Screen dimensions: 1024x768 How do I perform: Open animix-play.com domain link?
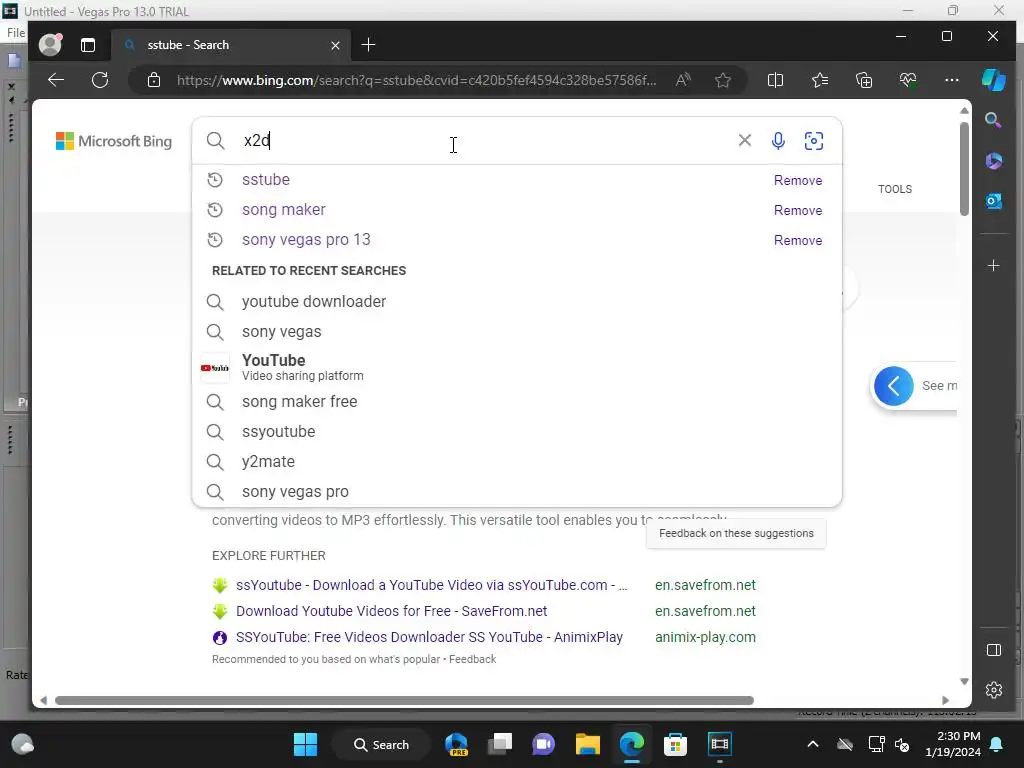pyautogui.click(x=705, y=637)
